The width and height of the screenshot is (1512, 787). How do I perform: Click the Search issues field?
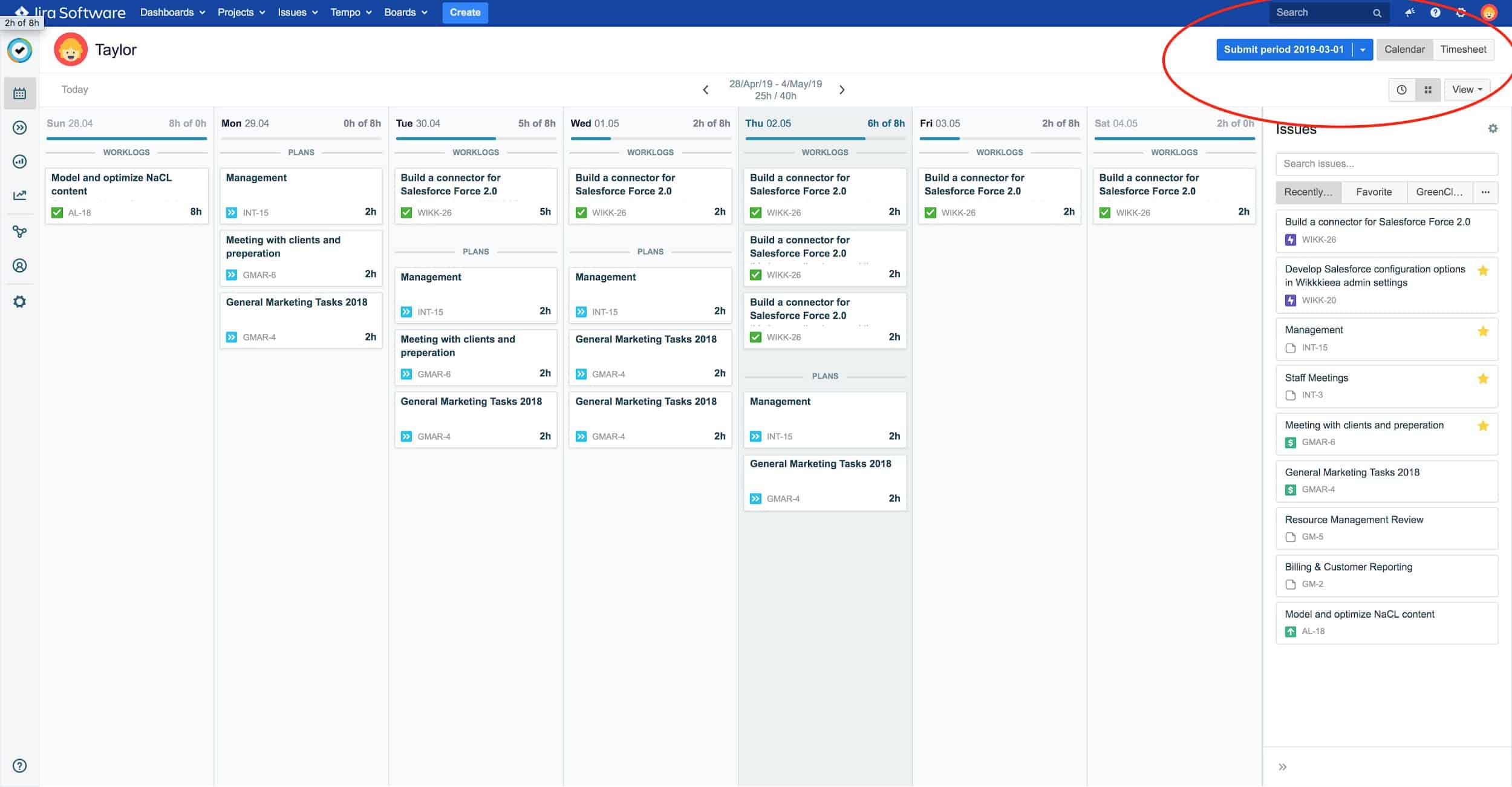pyautogui.click(x=1386, y=163)
